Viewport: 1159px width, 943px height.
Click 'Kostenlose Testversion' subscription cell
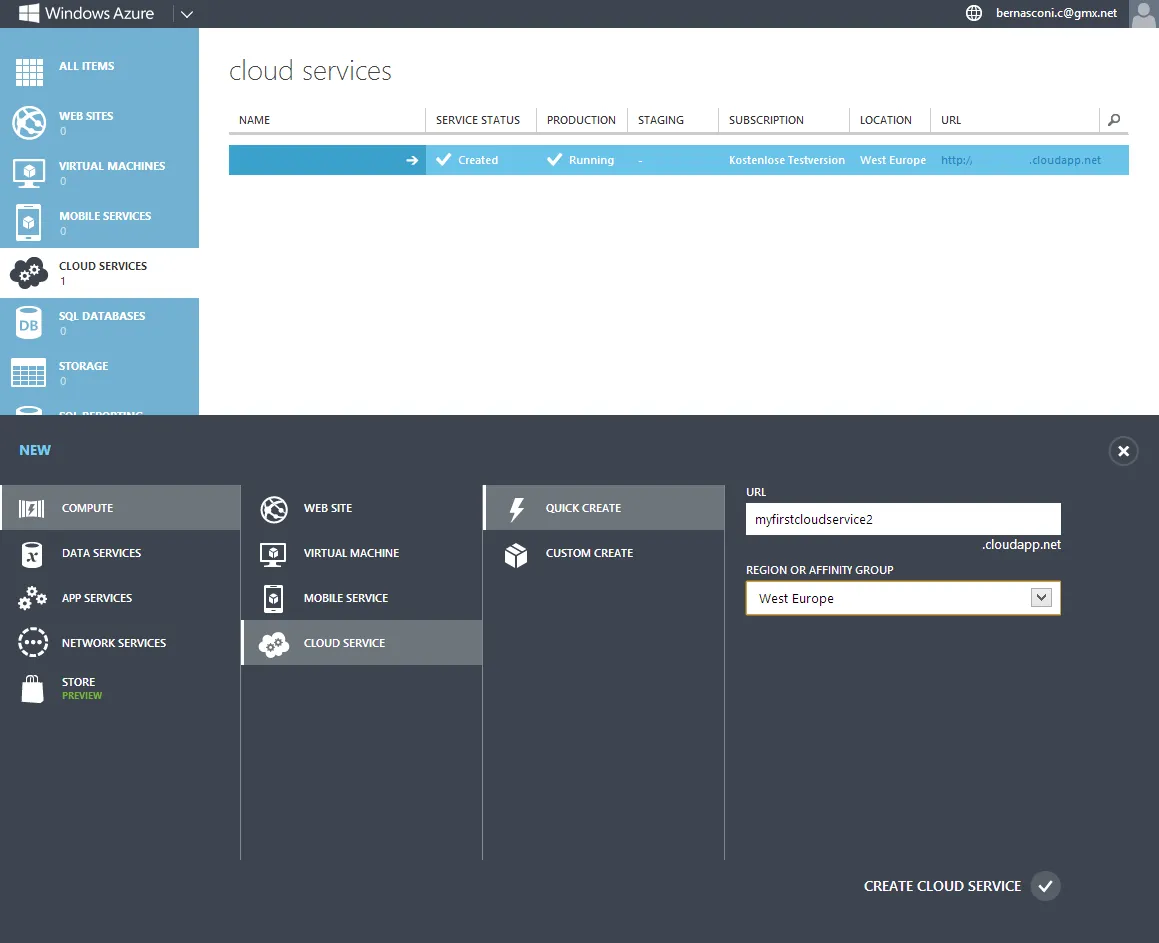(x=786, y=160)
